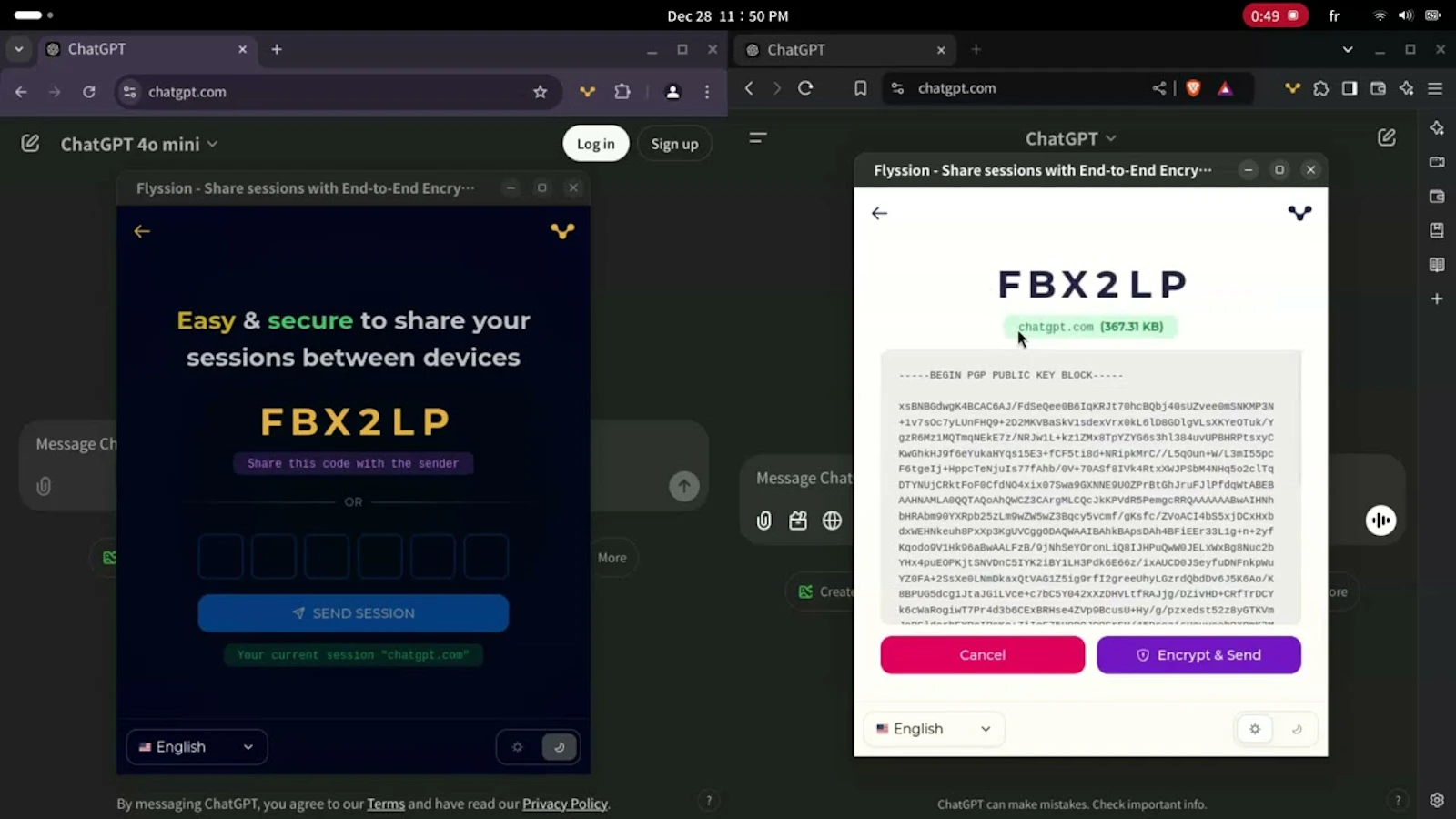Open new tab in right browser
The image size is (1456, 819).
(x=976, y=50)
